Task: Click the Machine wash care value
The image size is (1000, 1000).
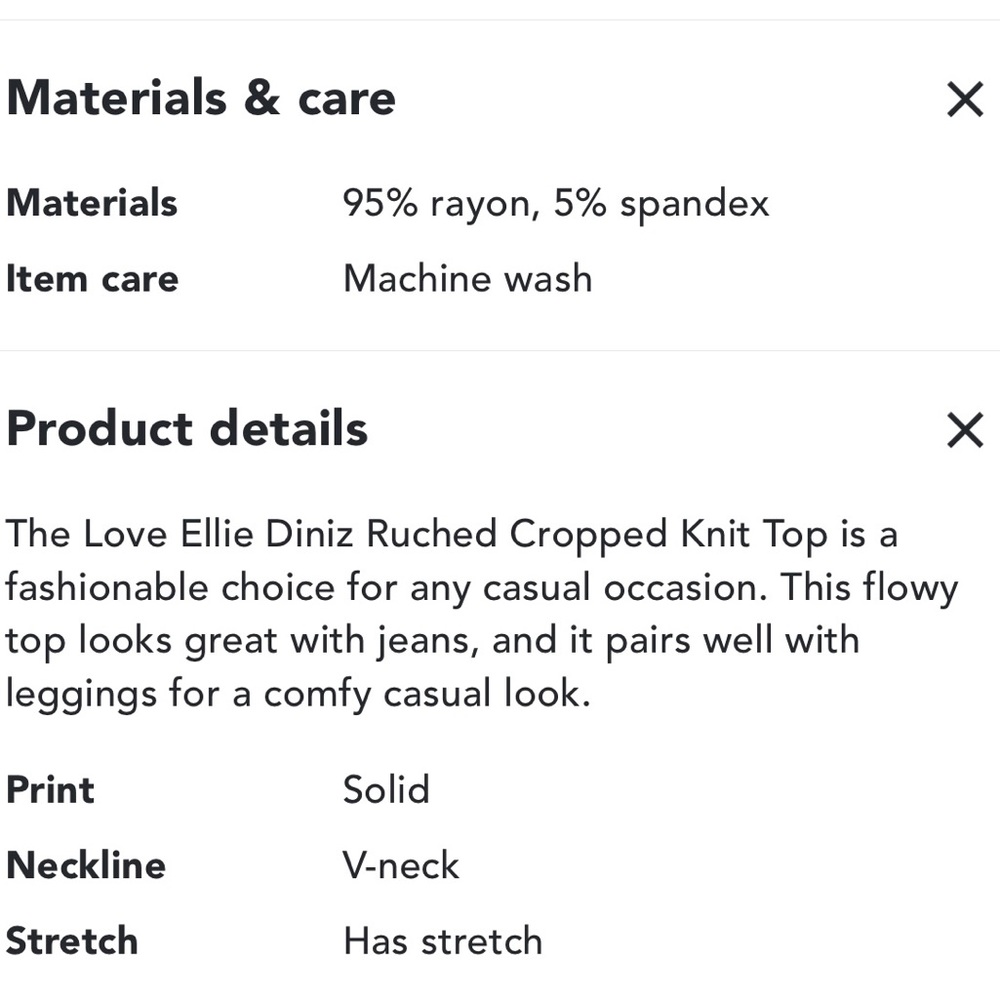Action: pyautogui.click(x=467, y=278)
